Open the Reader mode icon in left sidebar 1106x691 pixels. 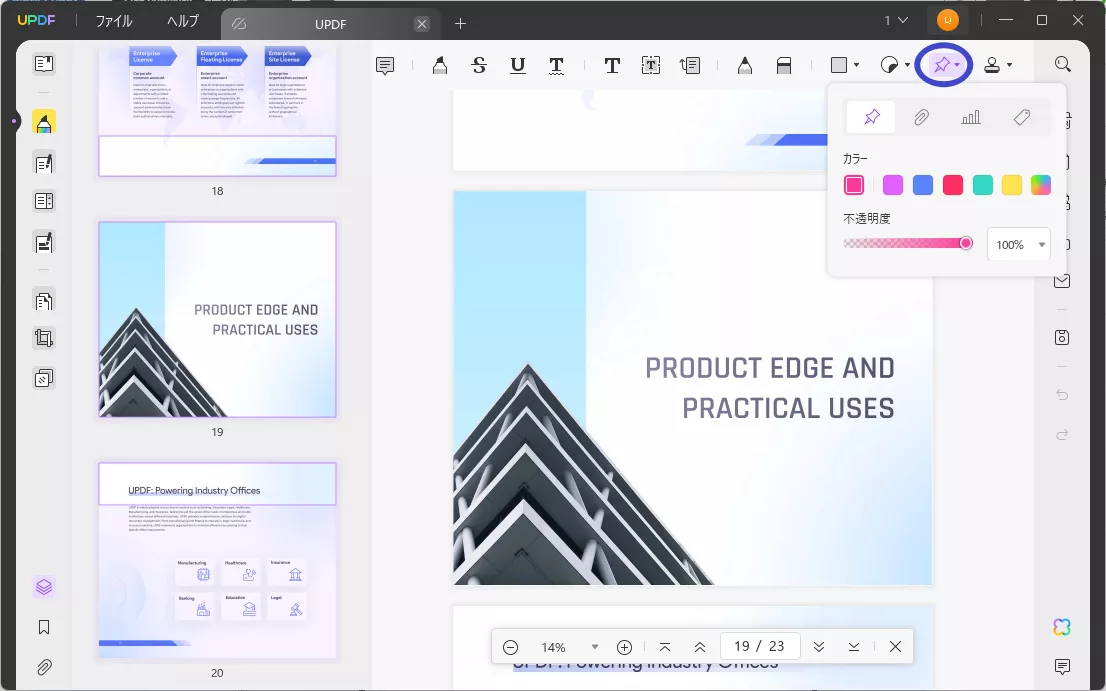pos(44,64)
